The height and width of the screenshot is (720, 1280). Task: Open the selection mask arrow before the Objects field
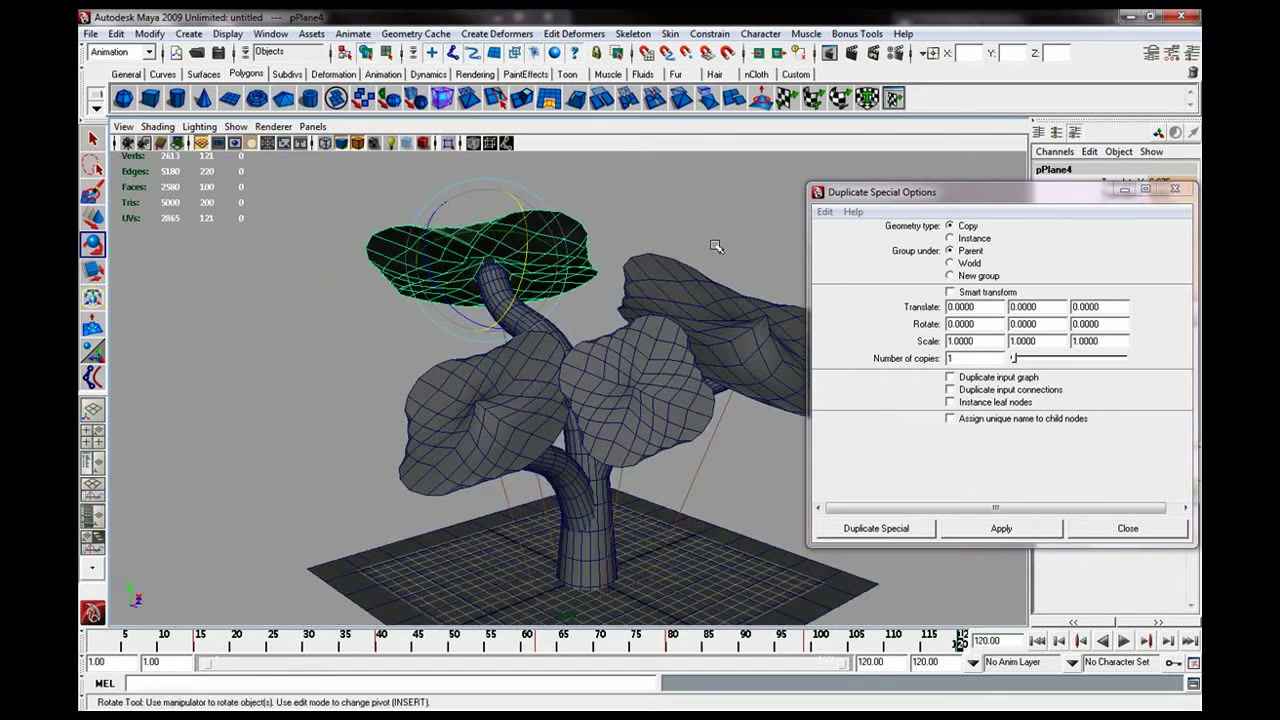(245, 53)
